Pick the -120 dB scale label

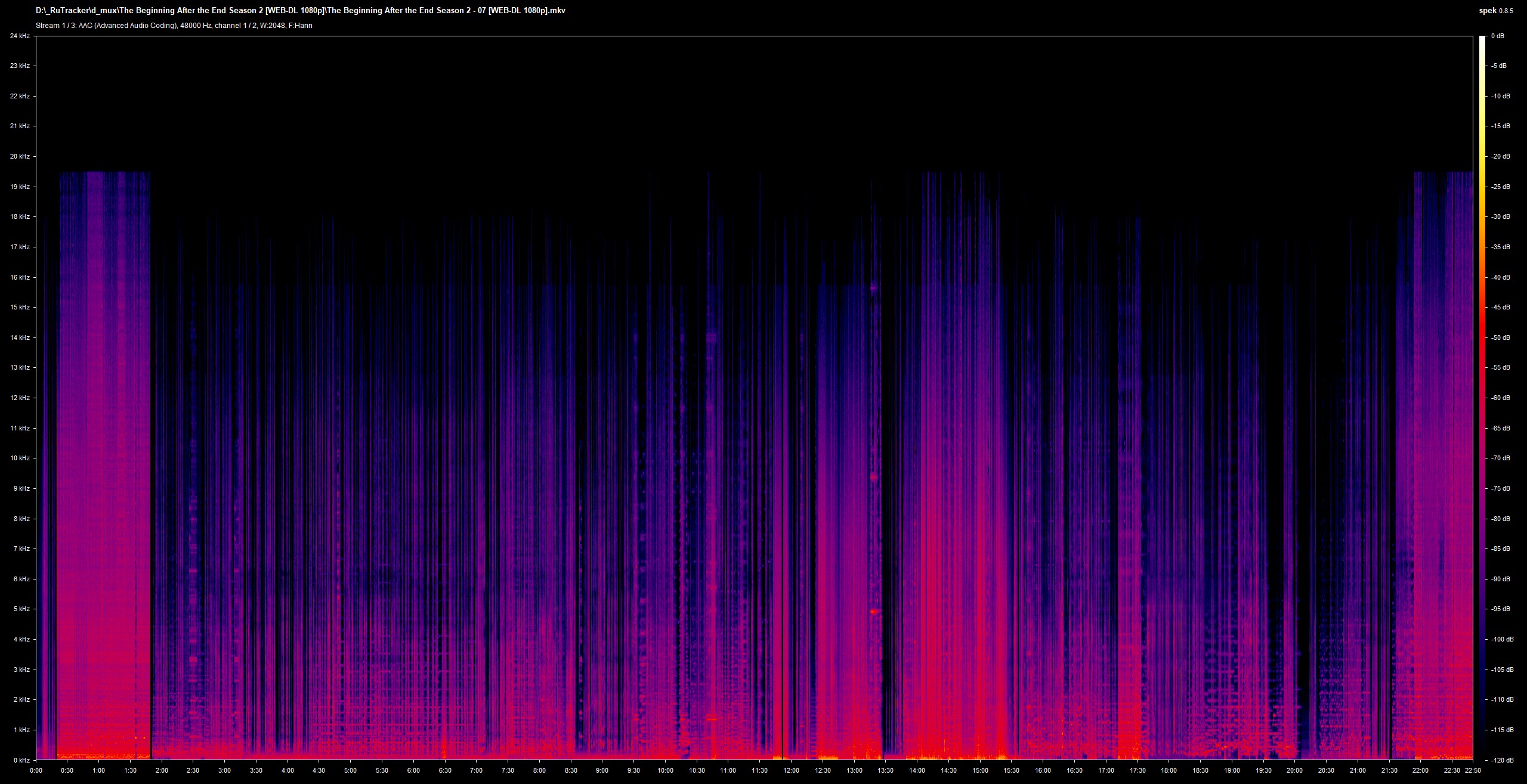click(x=1502, y=760)
